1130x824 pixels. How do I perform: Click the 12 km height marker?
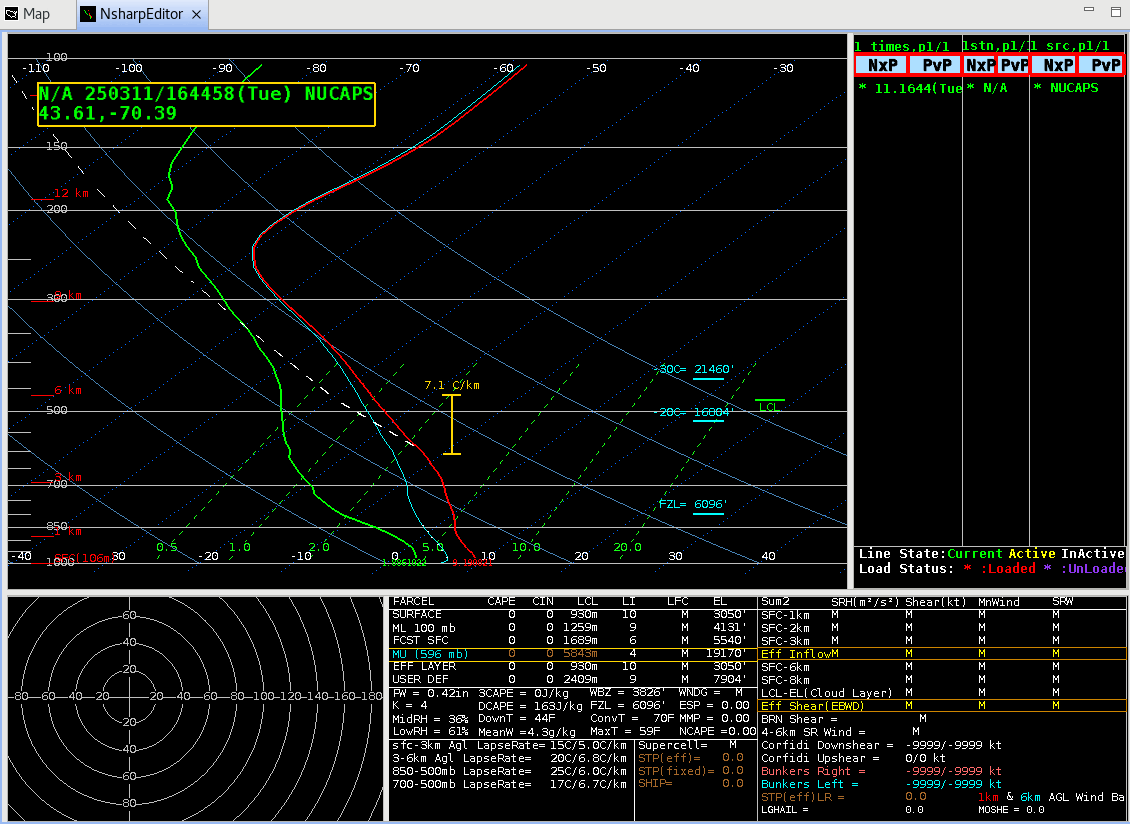pyautogui.click(x=71, y=193)
